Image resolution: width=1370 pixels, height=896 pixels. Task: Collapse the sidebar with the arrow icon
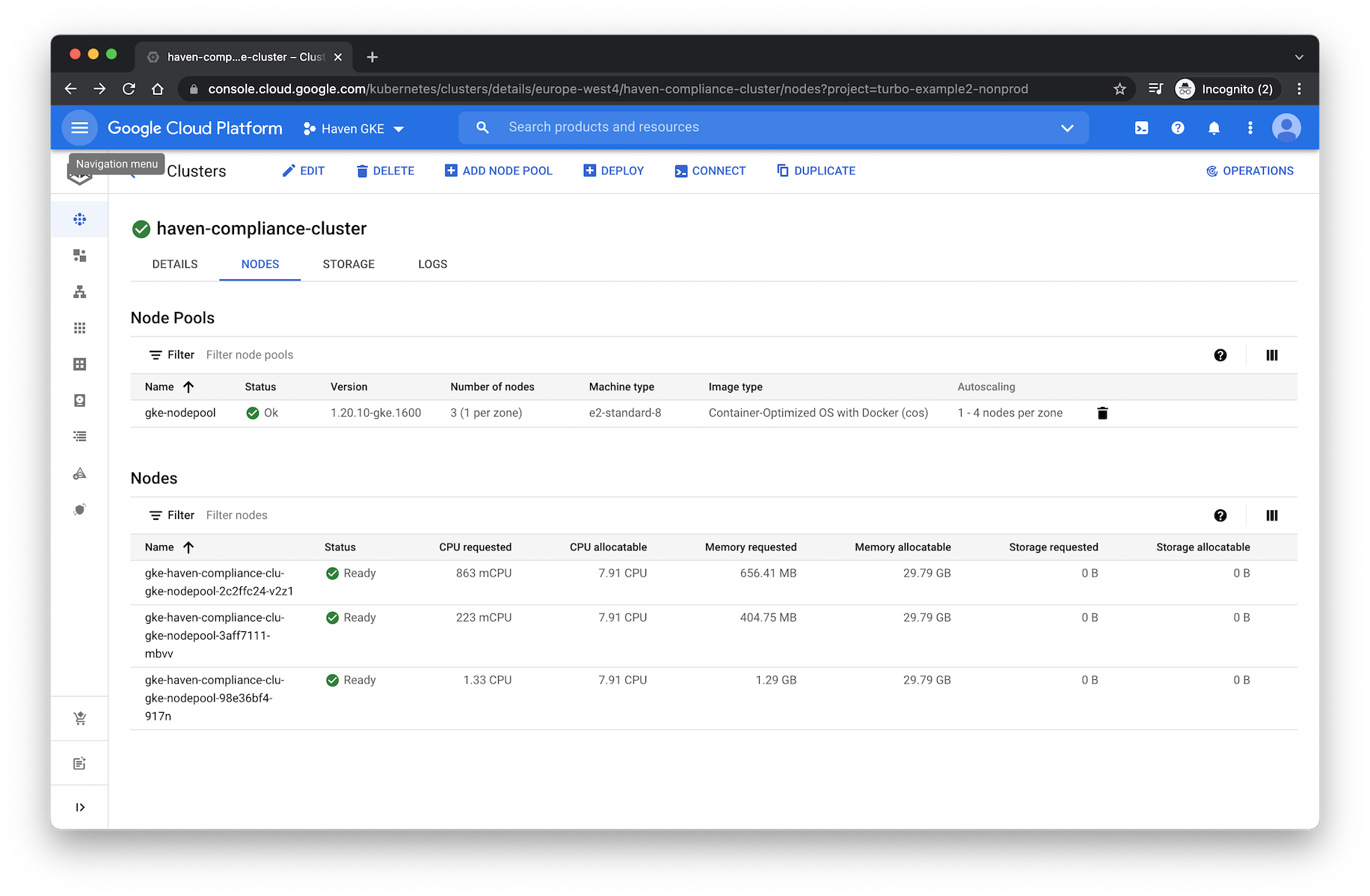(x=79, y=806)
